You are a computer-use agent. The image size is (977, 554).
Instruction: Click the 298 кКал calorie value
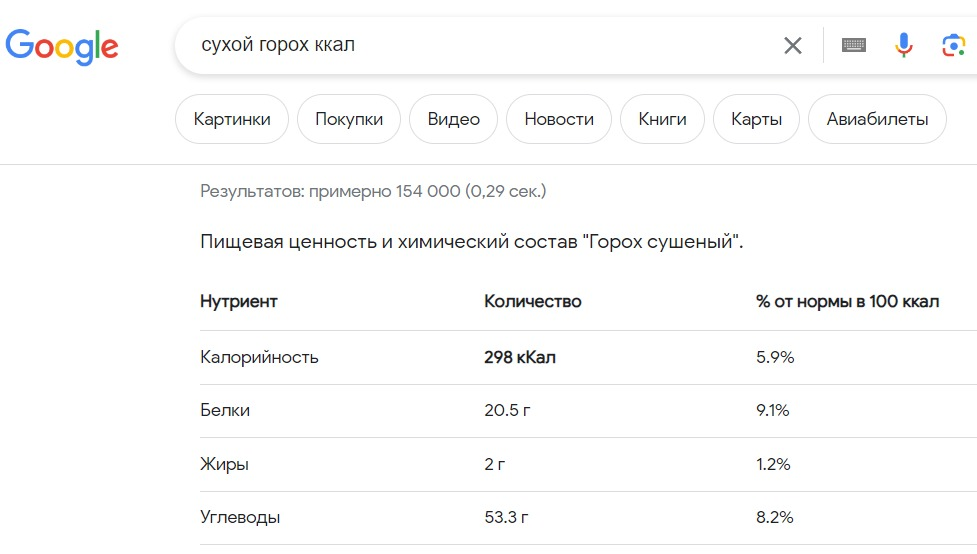[x=520, y=357]
